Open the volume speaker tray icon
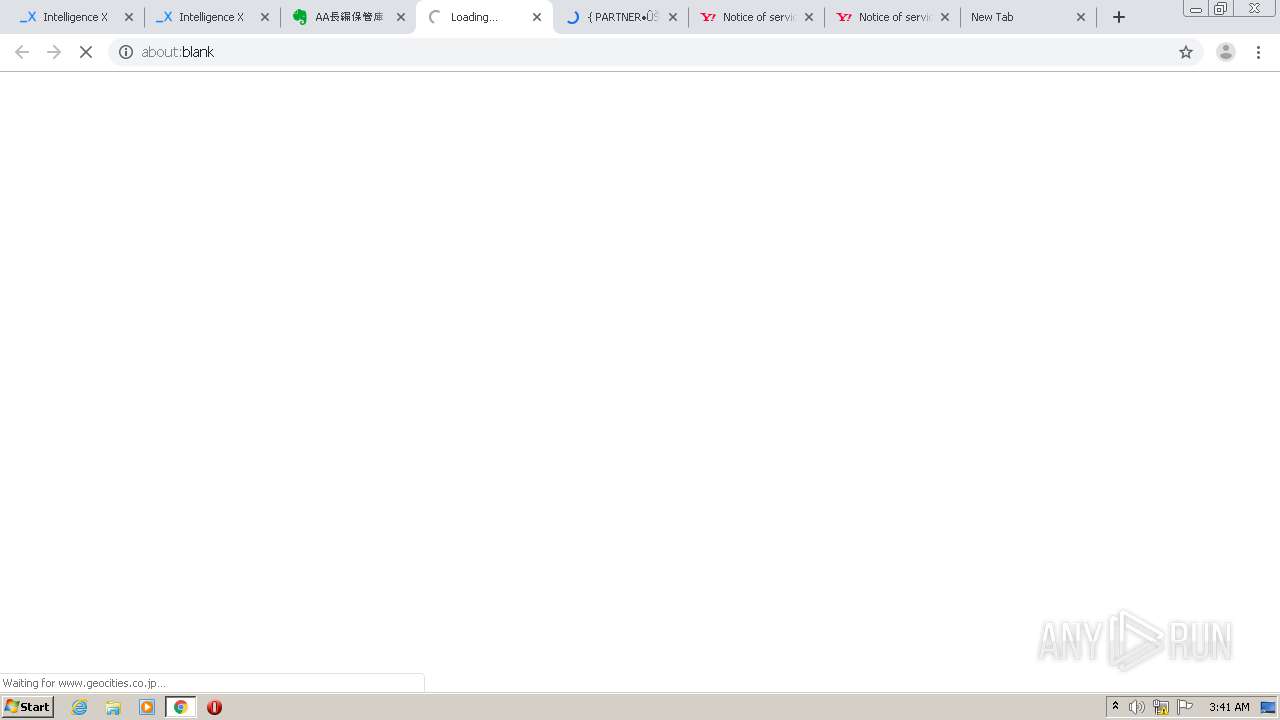Screen dimensions: 1280x720 coord(1137,707)
